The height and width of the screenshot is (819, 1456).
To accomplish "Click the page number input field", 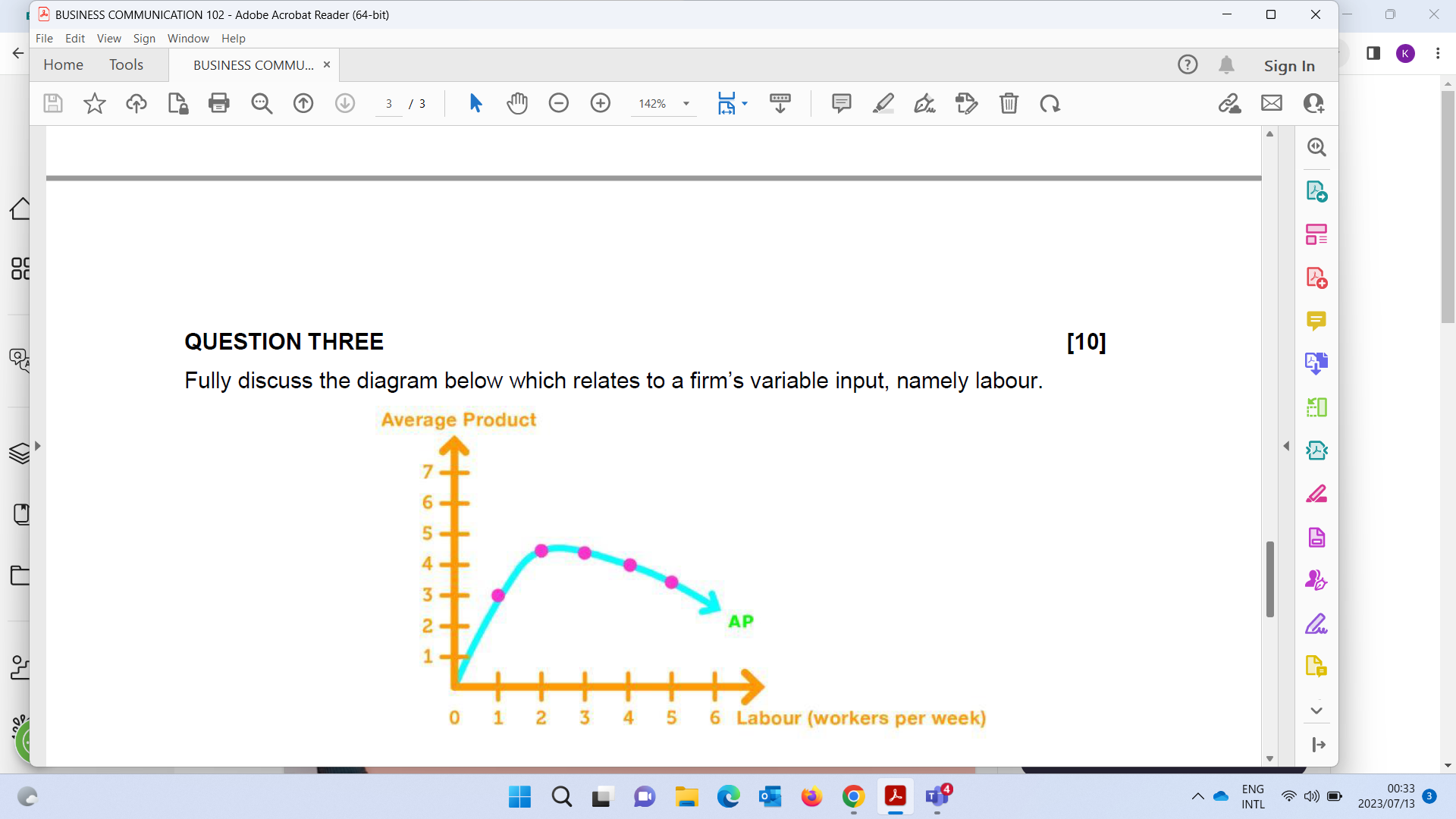I will tap(389, 103).
